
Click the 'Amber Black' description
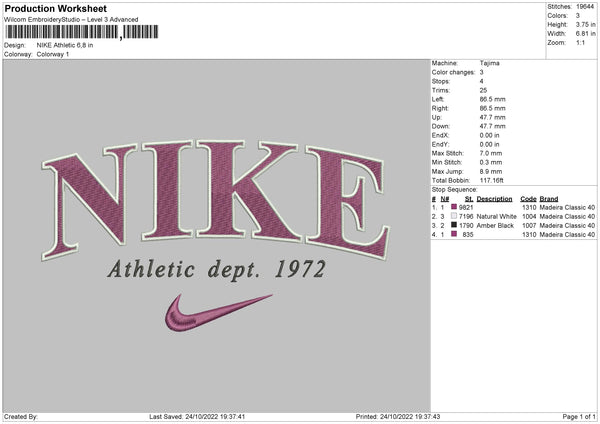click(x=495, y=225)
